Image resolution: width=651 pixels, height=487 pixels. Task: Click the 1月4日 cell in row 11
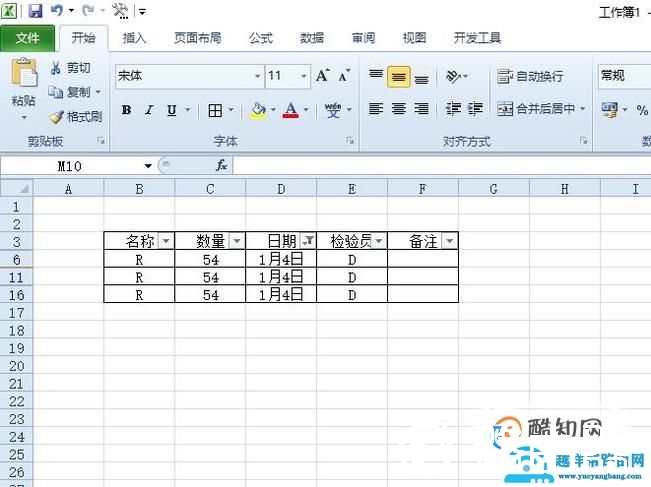coord(281,277)
